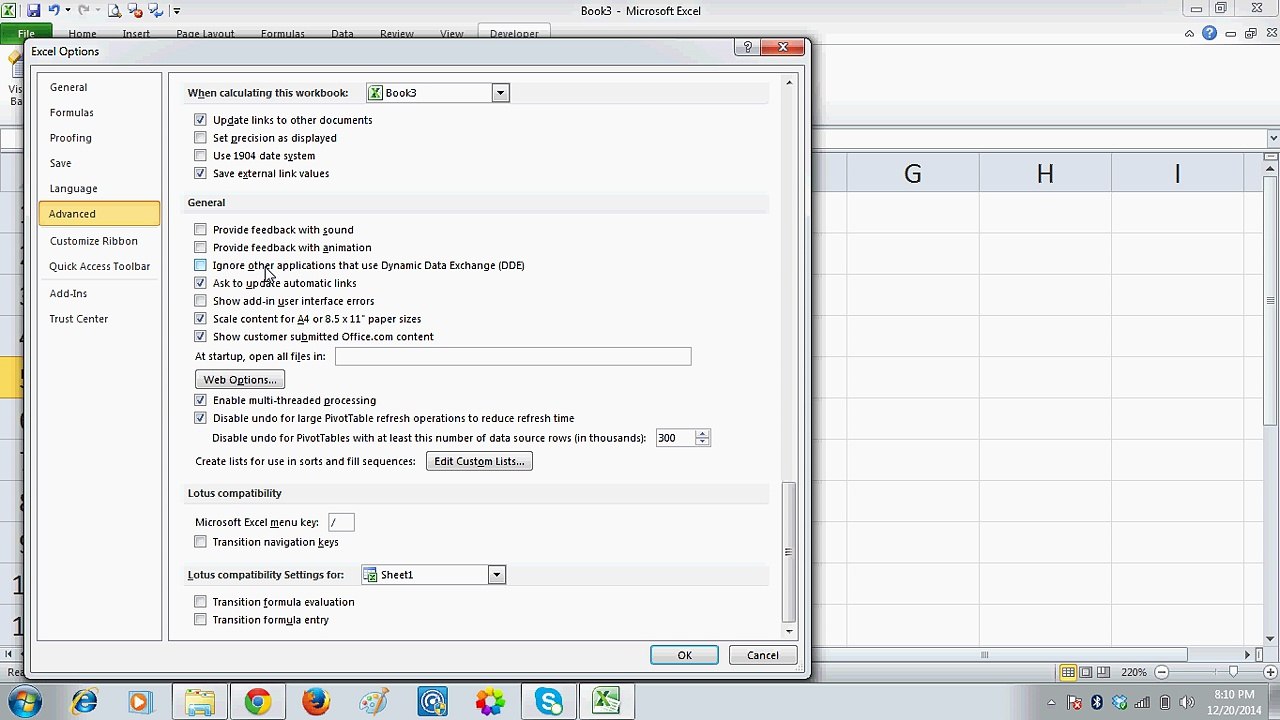Click the 'At startup, open all files in' field
This screenshot has height=720, width=1280.
pyautogui.click(x=513, y=357)
